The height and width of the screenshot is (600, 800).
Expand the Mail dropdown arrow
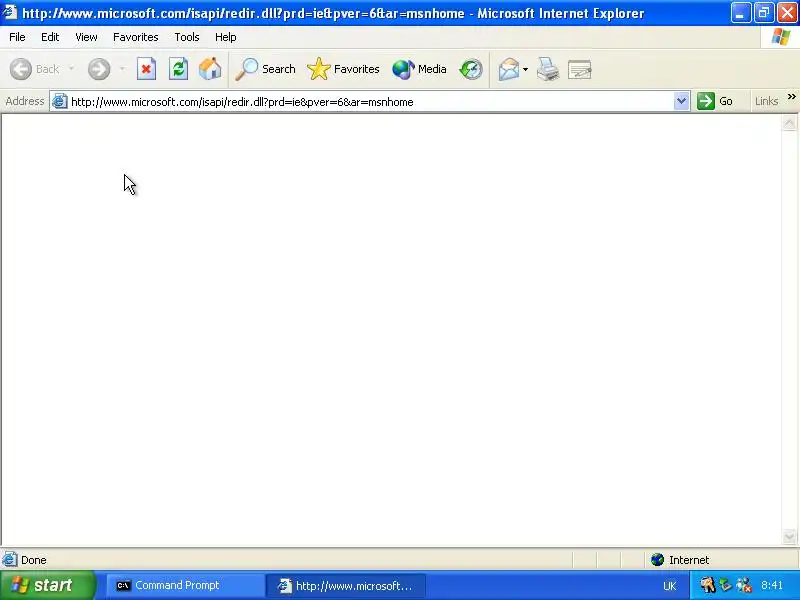pyautogui.click(x=526, y=69)
